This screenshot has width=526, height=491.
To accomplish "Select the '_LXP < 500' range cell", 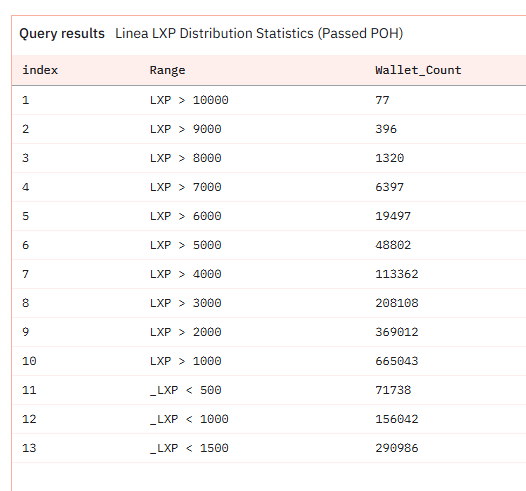I will point(186,390).
